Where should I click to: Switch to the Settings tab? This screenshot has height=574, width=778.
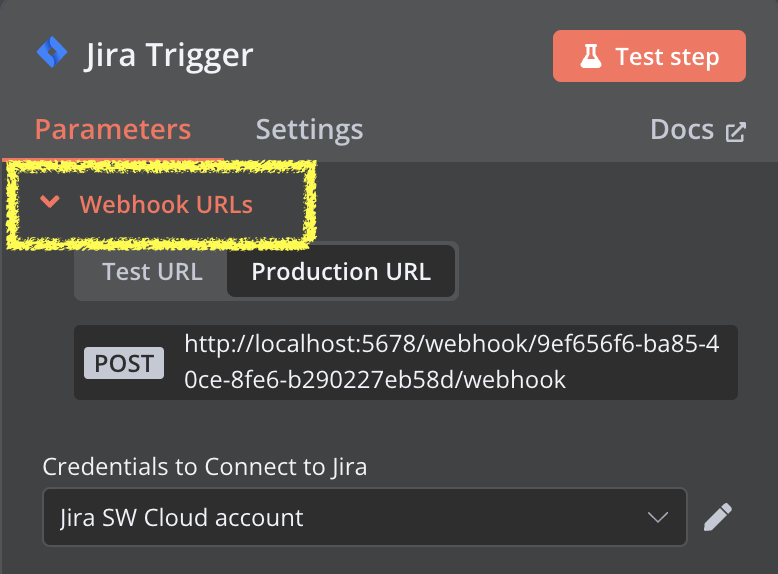[x=309, y=130]
